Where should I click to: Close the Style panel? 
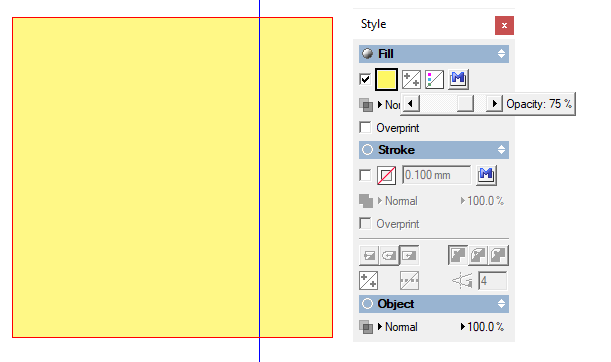504,25
